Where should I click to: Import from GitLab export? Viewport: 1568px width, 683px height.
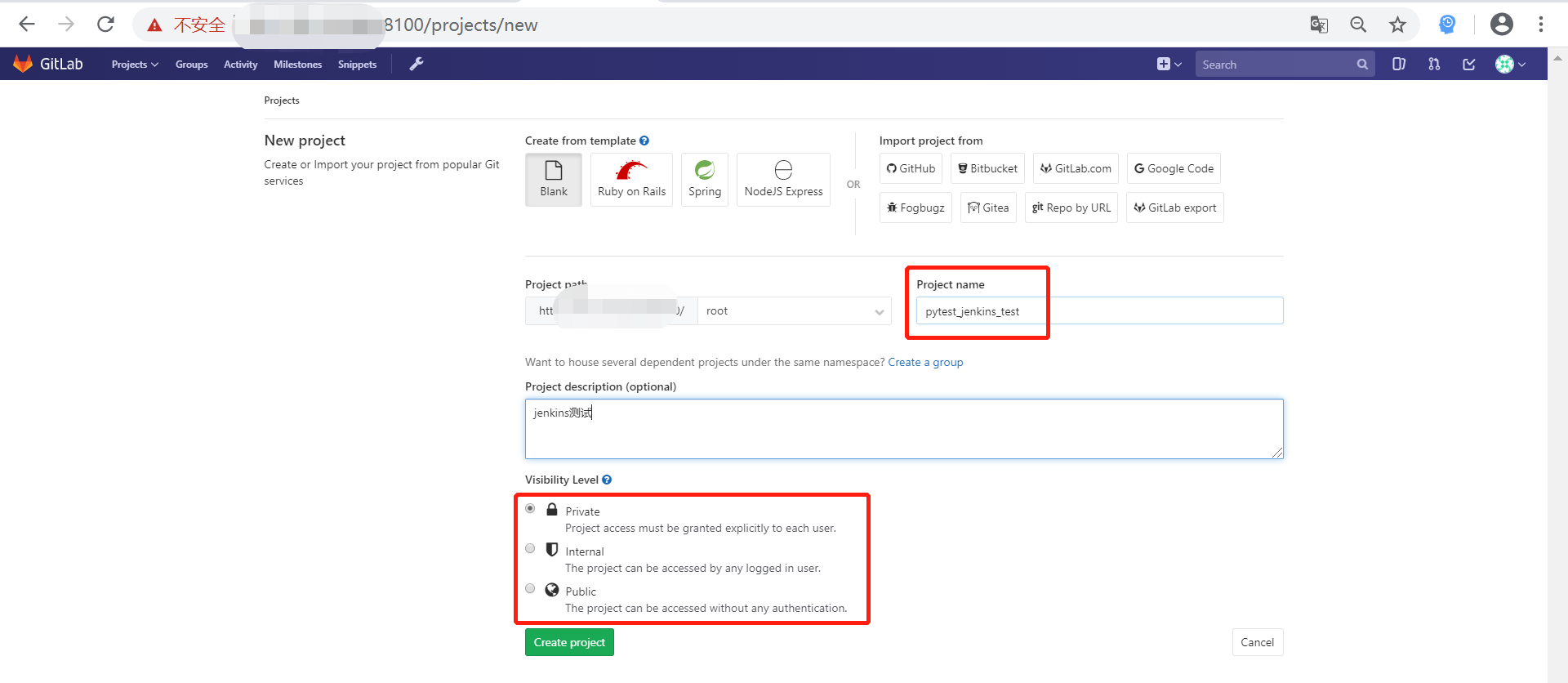point(1175,208)
